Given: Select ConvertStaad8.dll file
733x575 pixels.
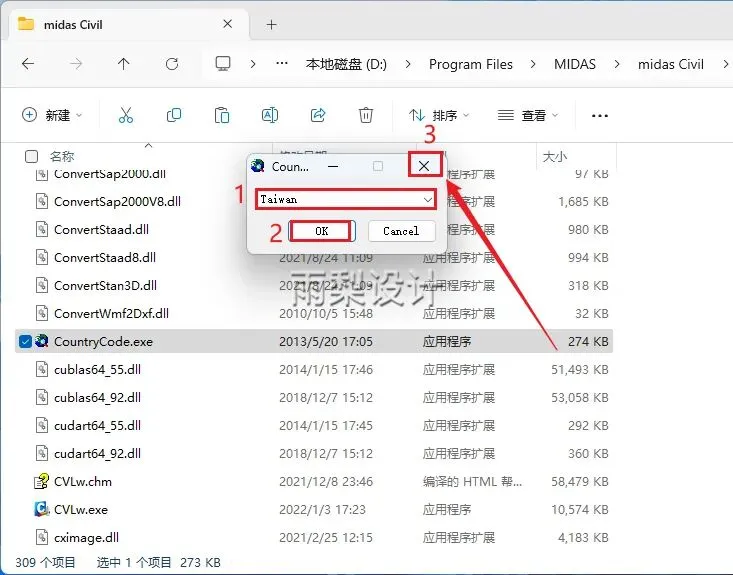Looking at the screenshot, I should click(x=105, y=258).
